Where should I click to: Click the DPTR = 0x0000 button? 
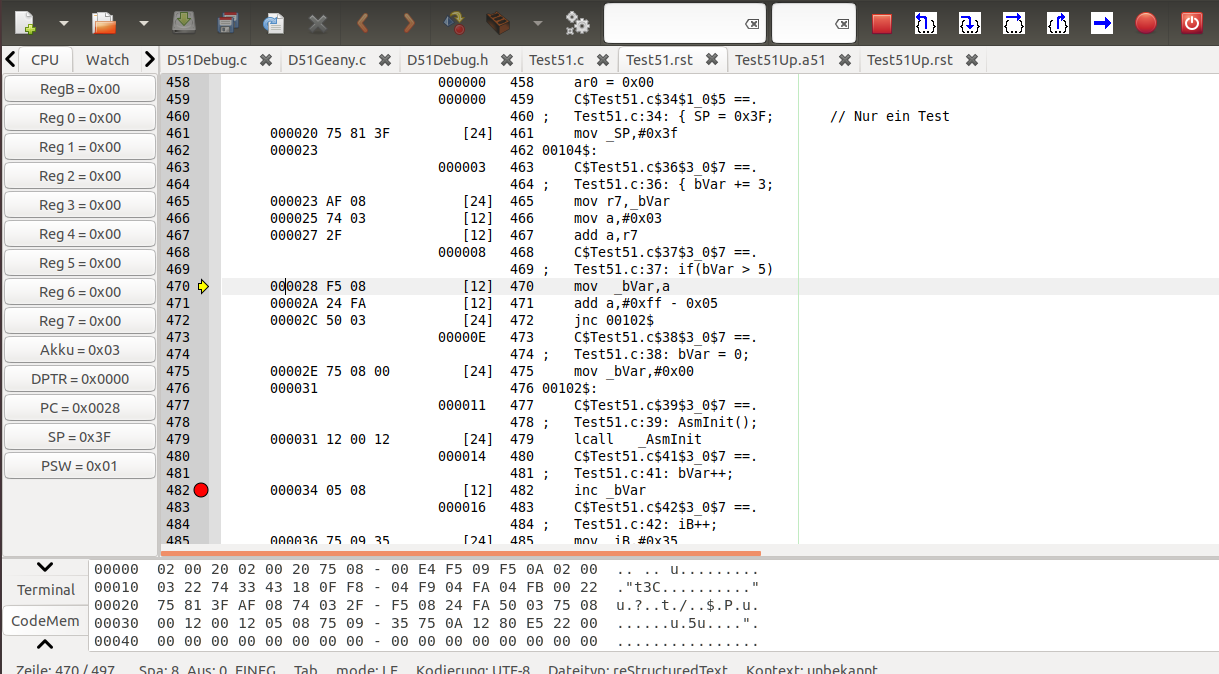[x=80, y=379]
